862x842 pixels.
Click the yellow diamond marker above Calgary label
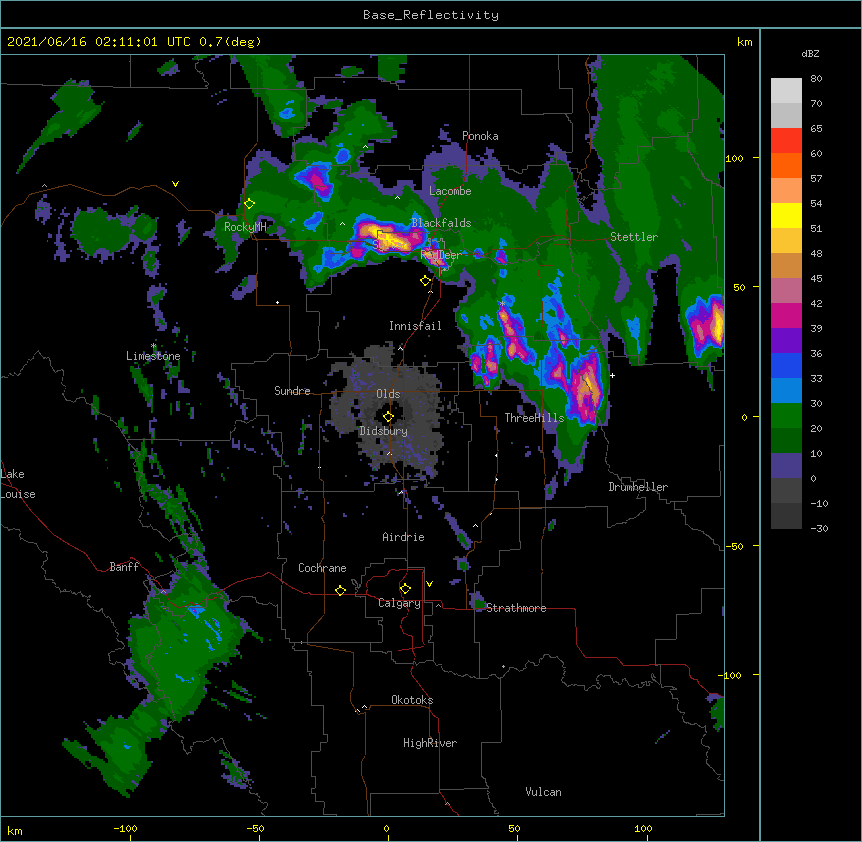(405, 589)
